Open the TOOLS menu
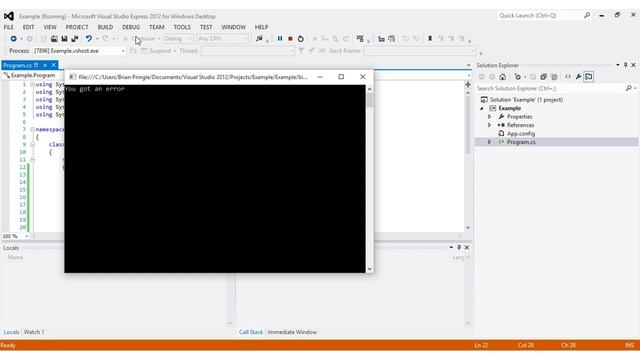Screen dimensions: 640x360 tap(182, 27)
